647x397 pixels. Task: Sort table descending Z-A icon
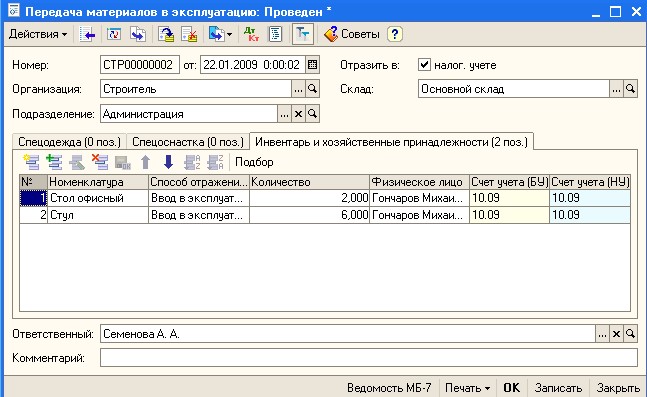pos(215,162)
